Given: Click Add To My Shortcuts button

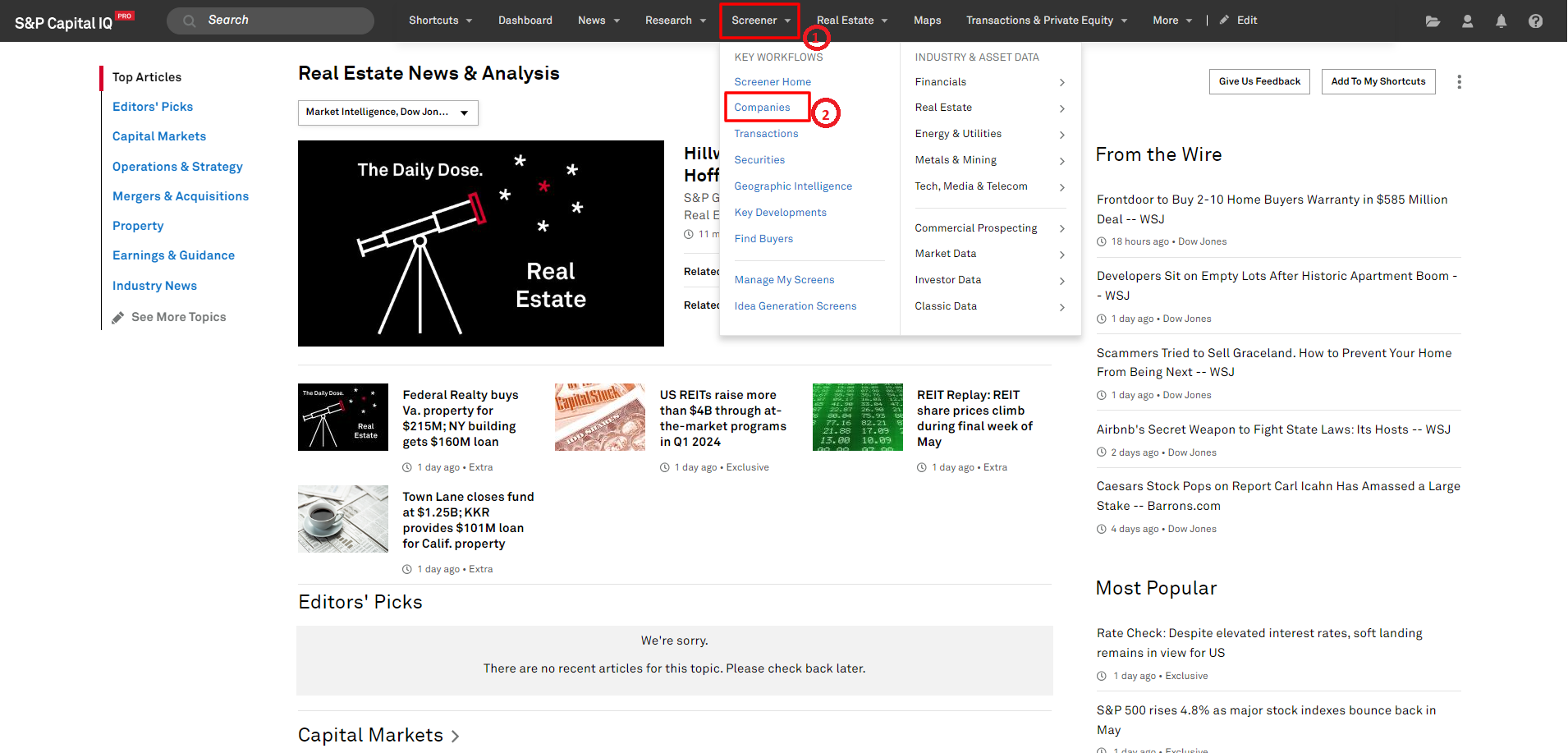Looking at the screenshot, I should (x=1378, y=81).
